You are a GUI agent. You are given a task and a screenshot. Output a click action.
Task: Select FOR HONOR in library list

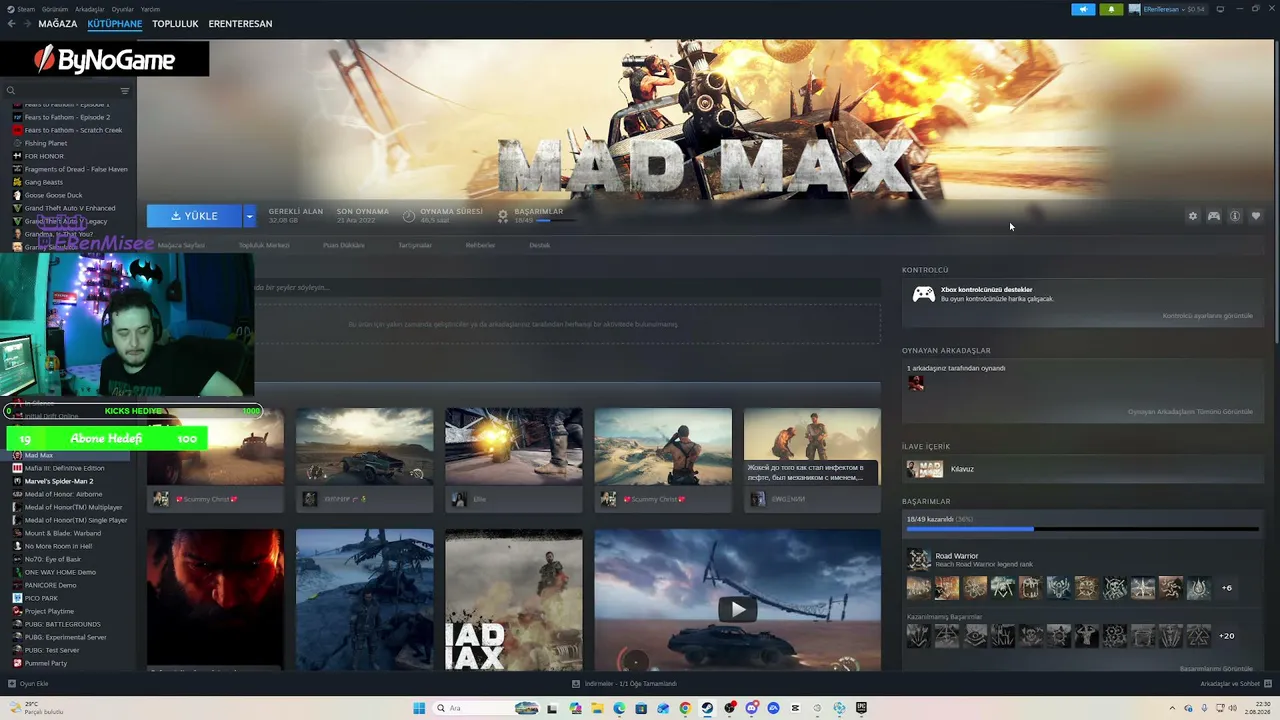pyautogui.click(x=44, y=156)
